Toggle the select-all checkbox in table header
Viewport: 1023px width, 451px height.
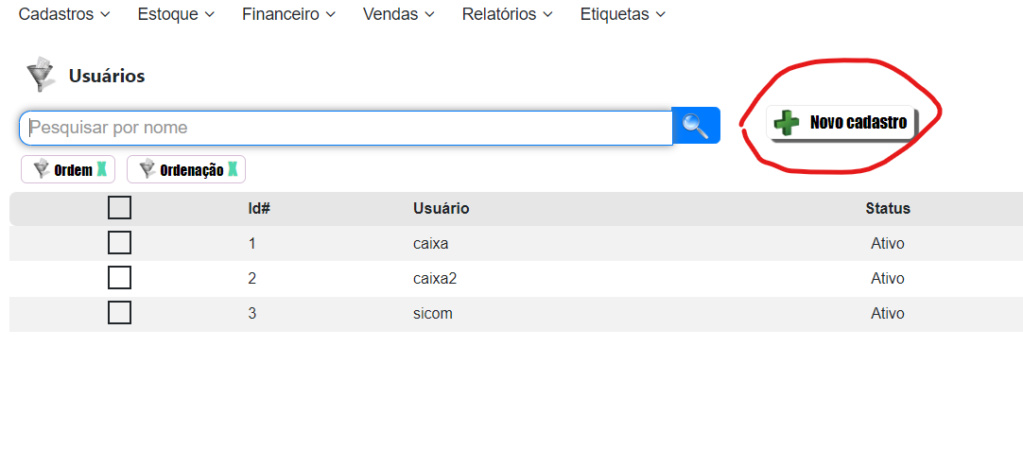click(119, 208)
